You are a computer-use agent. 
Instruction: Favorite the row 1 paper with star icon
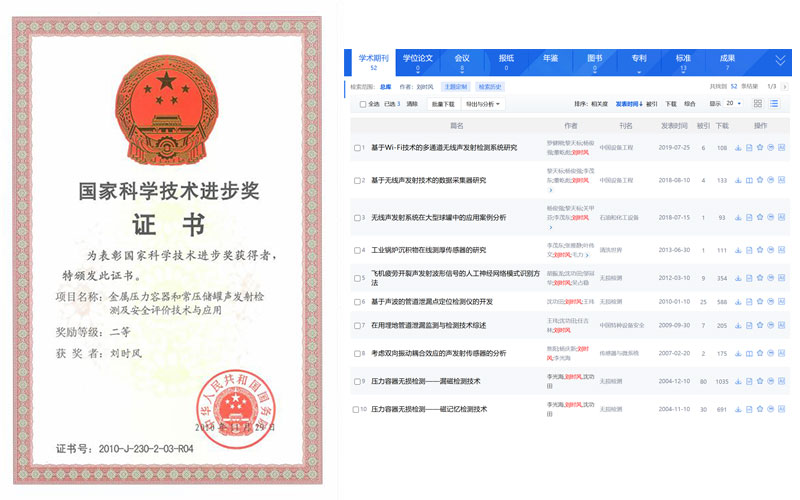point(760,147)
